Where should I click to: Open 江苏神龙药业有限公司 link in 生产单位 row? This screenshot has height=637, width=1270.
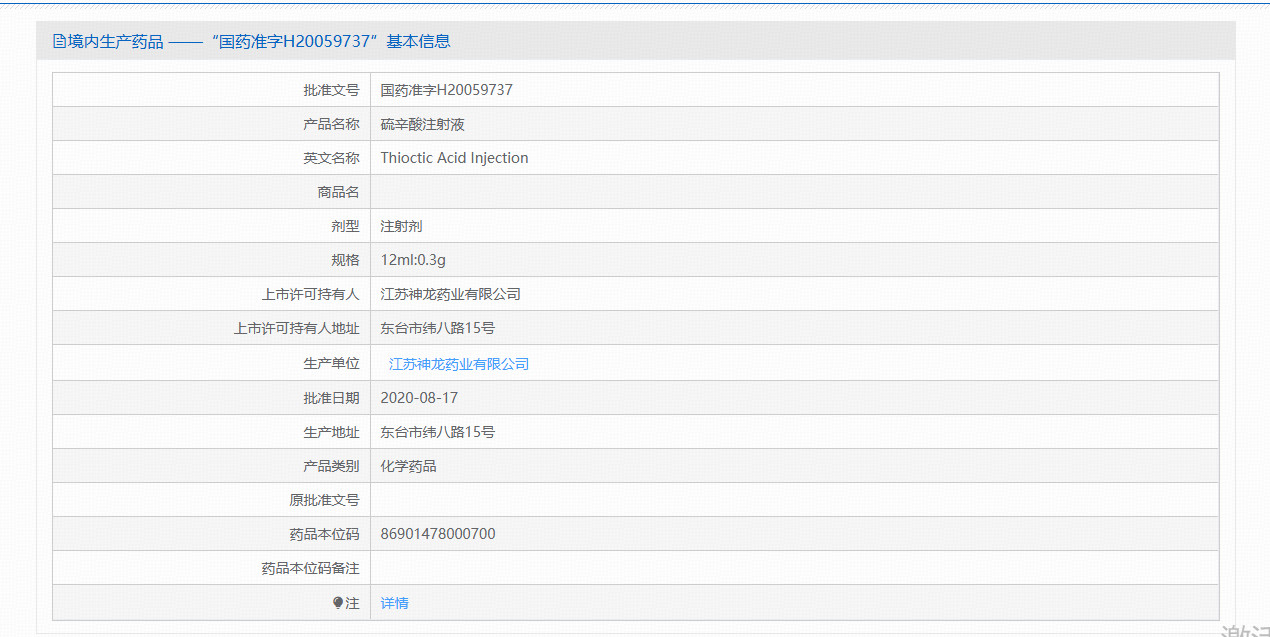(x=458, y=364)
